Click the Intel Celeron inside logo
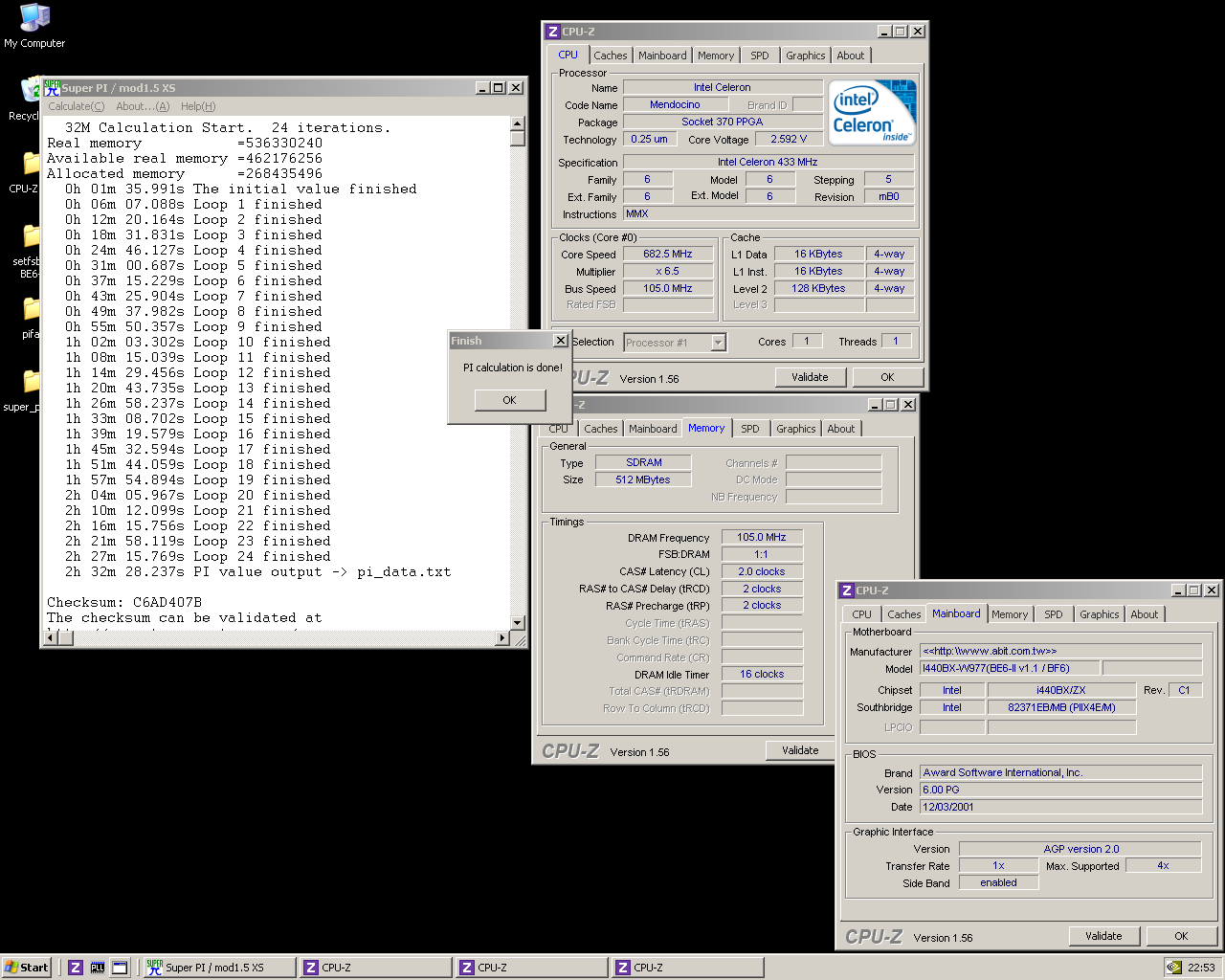Viewport: 1225px width, 980px height. point(872,112)
